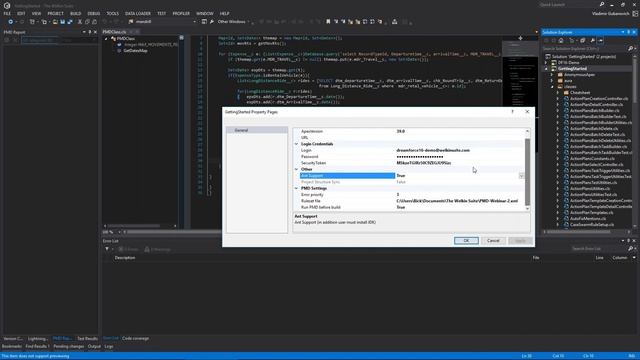Click the Description column header in Error List
The height and width of the screenshot is (360, 640).
125,258
